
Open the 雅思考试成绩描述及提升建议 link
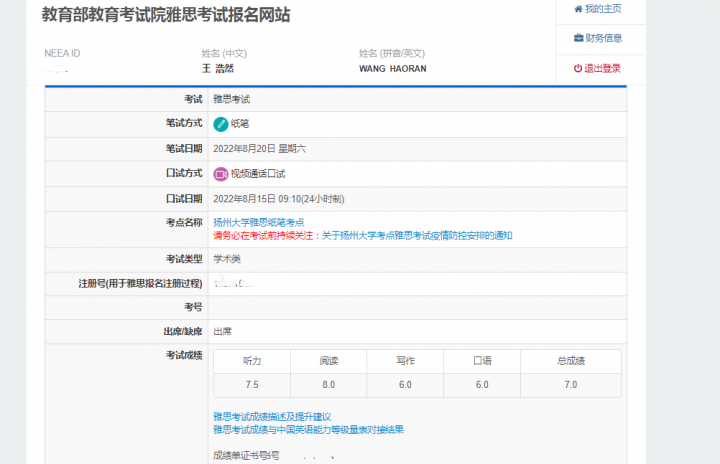(x=271, y=416)
